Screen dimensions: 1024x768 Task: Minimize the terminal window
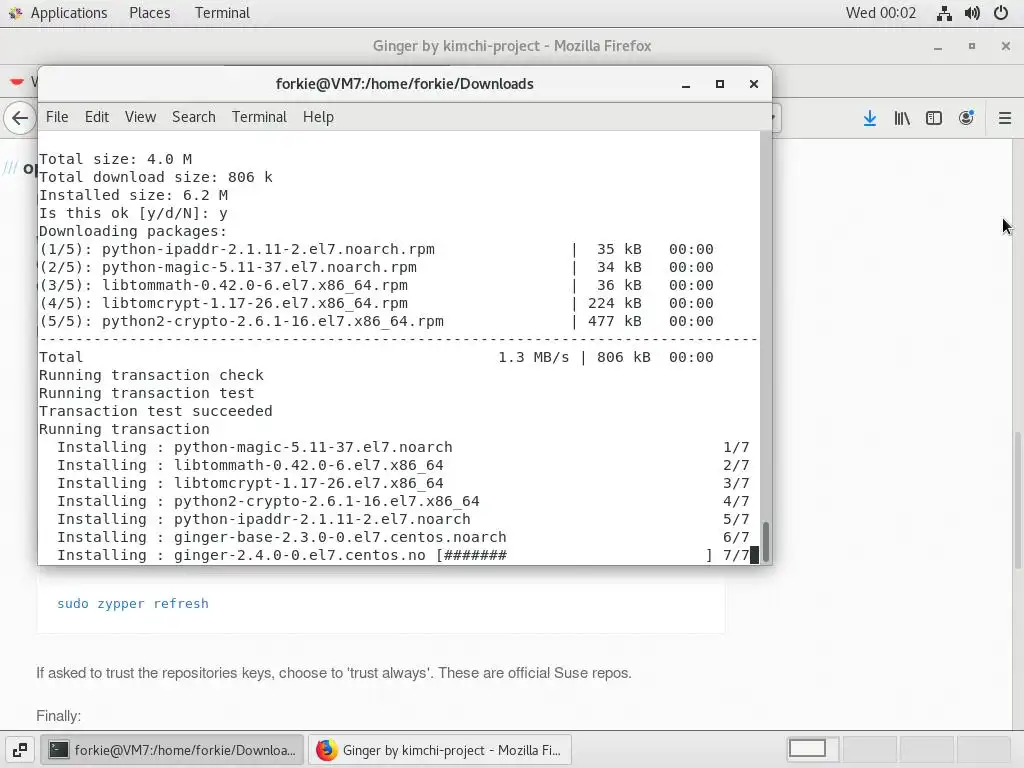tap(686, 84)
